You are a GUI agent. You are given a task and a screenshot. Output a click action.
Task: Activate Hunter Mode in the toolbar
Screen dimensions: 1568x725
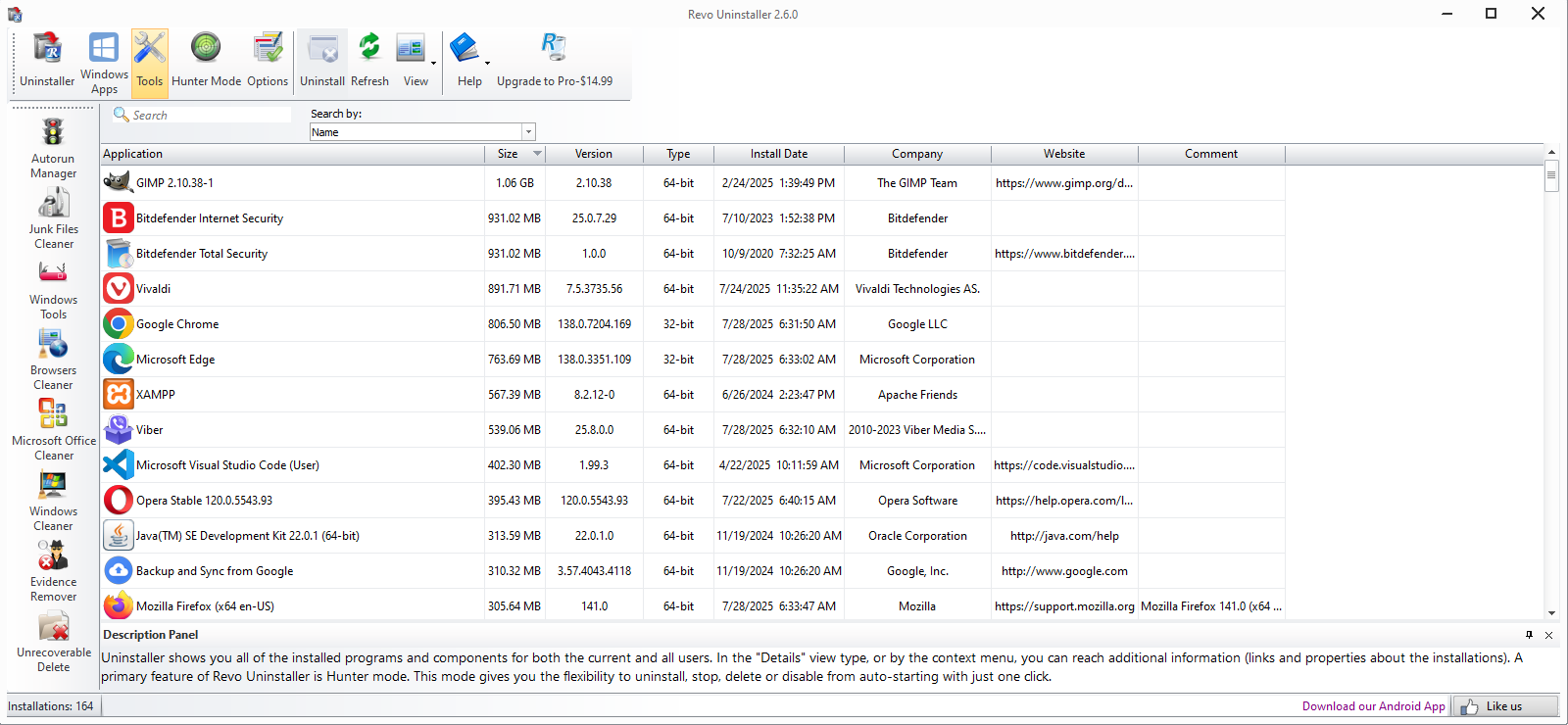pyautogui.click(x=206, y=61)
